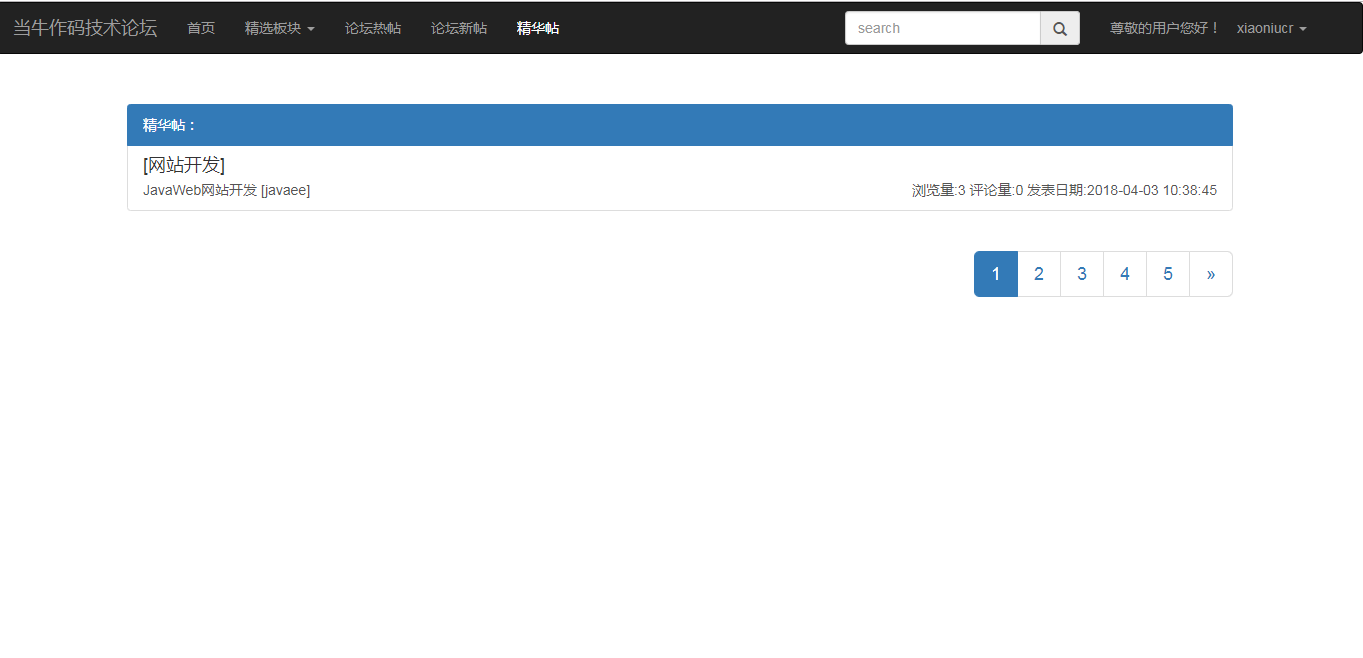Click the » next page arrow
This screenshot has width=1363, height=658.
[1211, 274]
